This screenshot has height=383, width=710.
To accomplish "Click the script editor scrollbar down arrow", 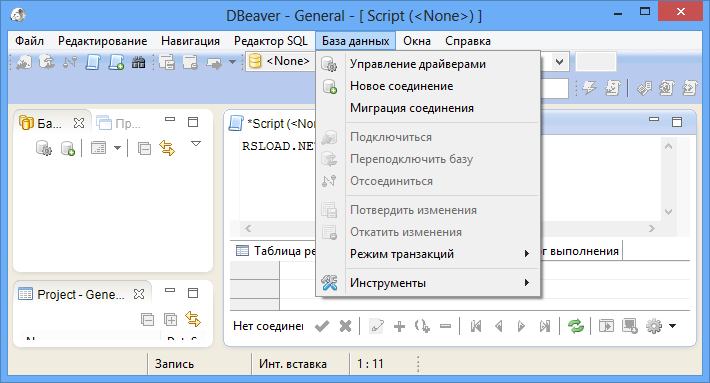I will pos(668,211).
